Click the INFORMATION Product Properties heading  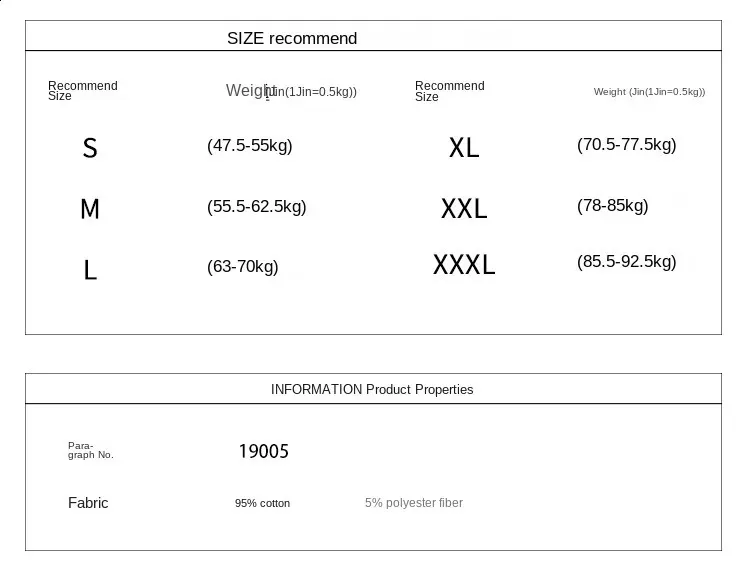(372, 390)
